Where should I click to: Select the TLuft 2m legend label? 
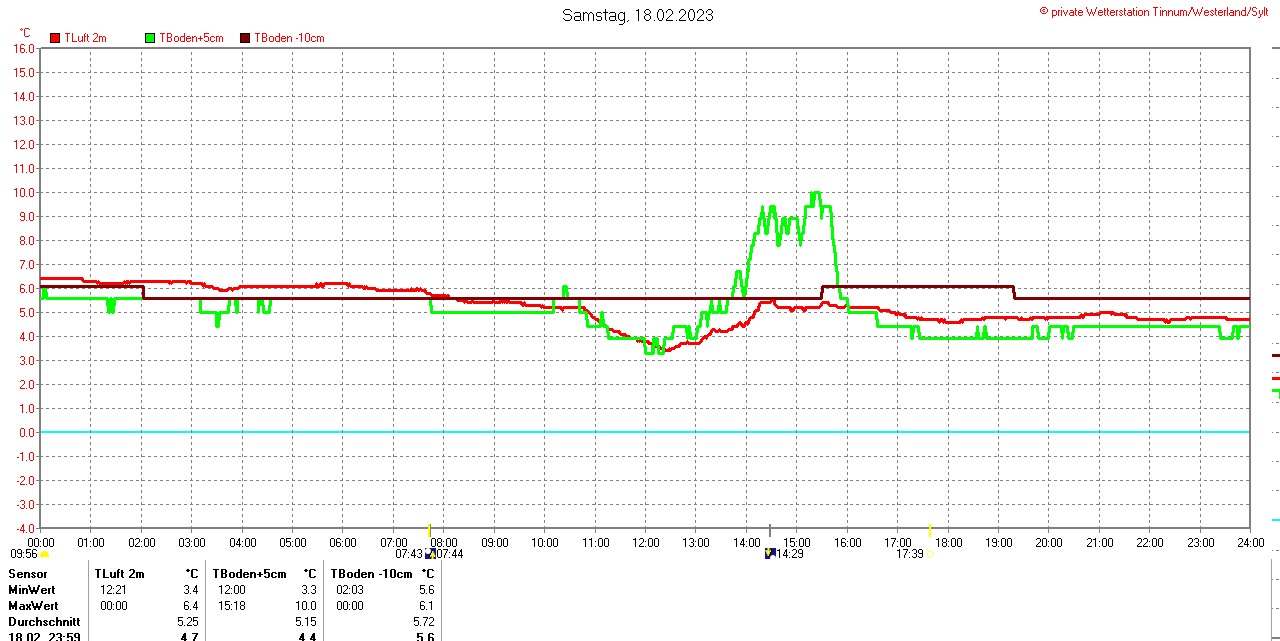[x=85, y=38]
